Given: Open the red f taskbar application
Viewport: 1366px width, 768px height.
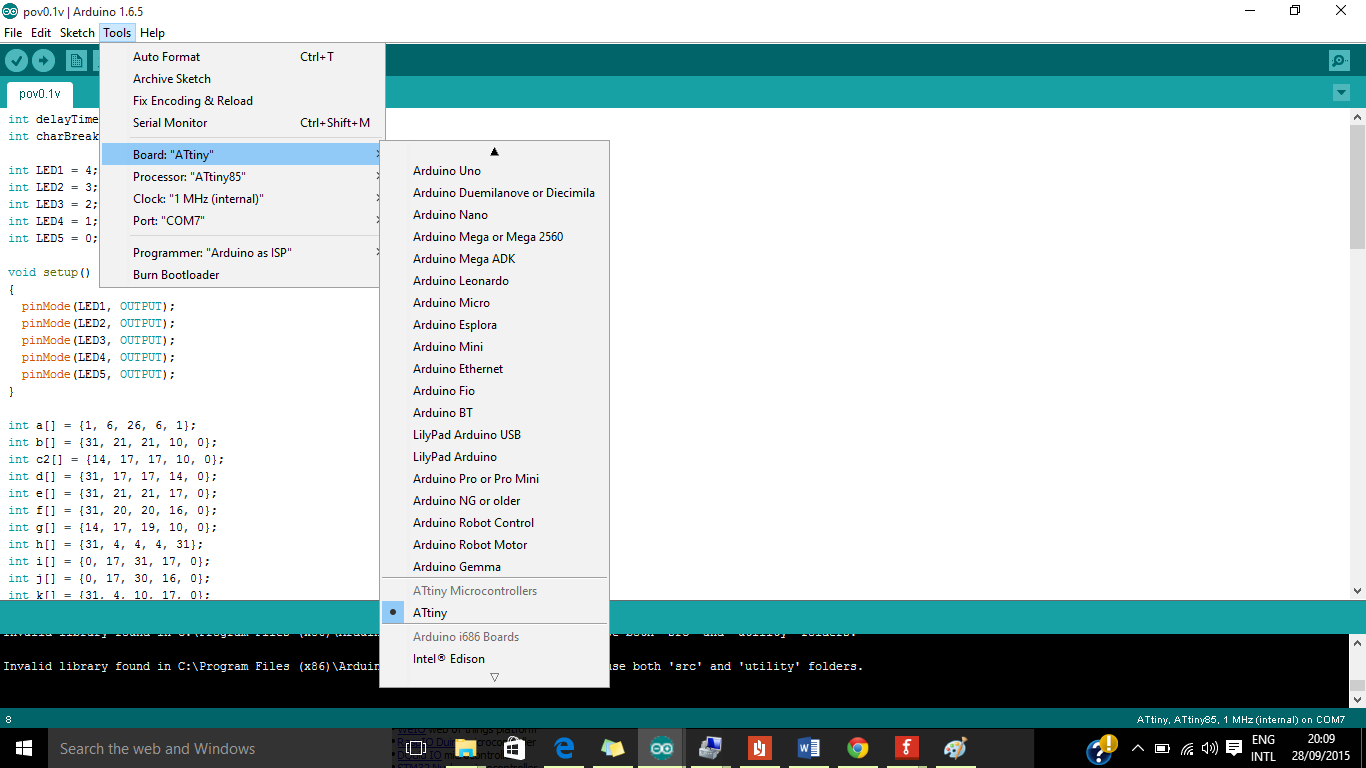Looking at the screenshot, I should coord(907,748).
